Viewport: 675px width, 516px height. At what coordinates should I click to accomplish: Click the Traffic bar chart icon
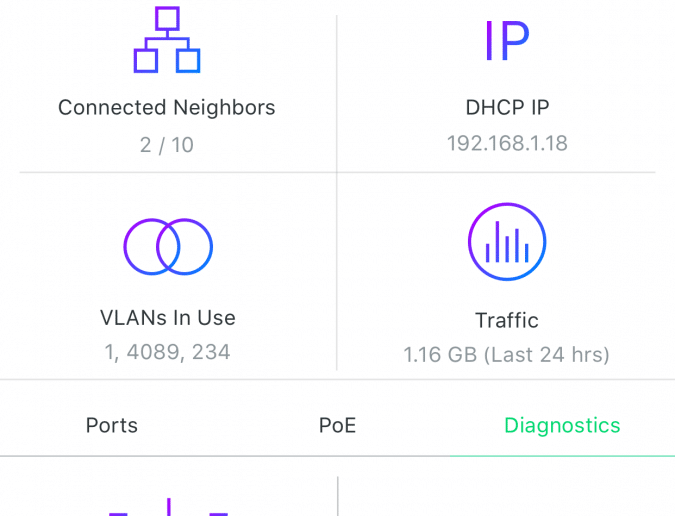[507, 241]
